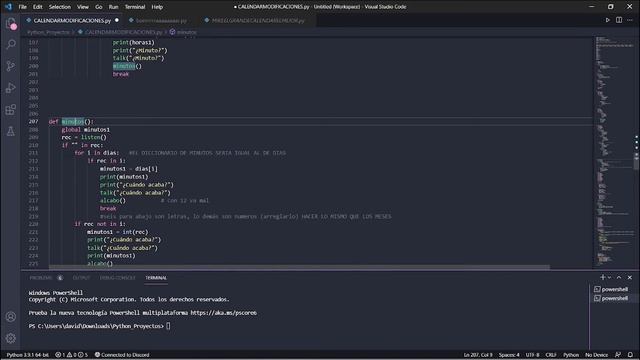
Task: Open notifications bell in status bar
Action: coord(630,355)
